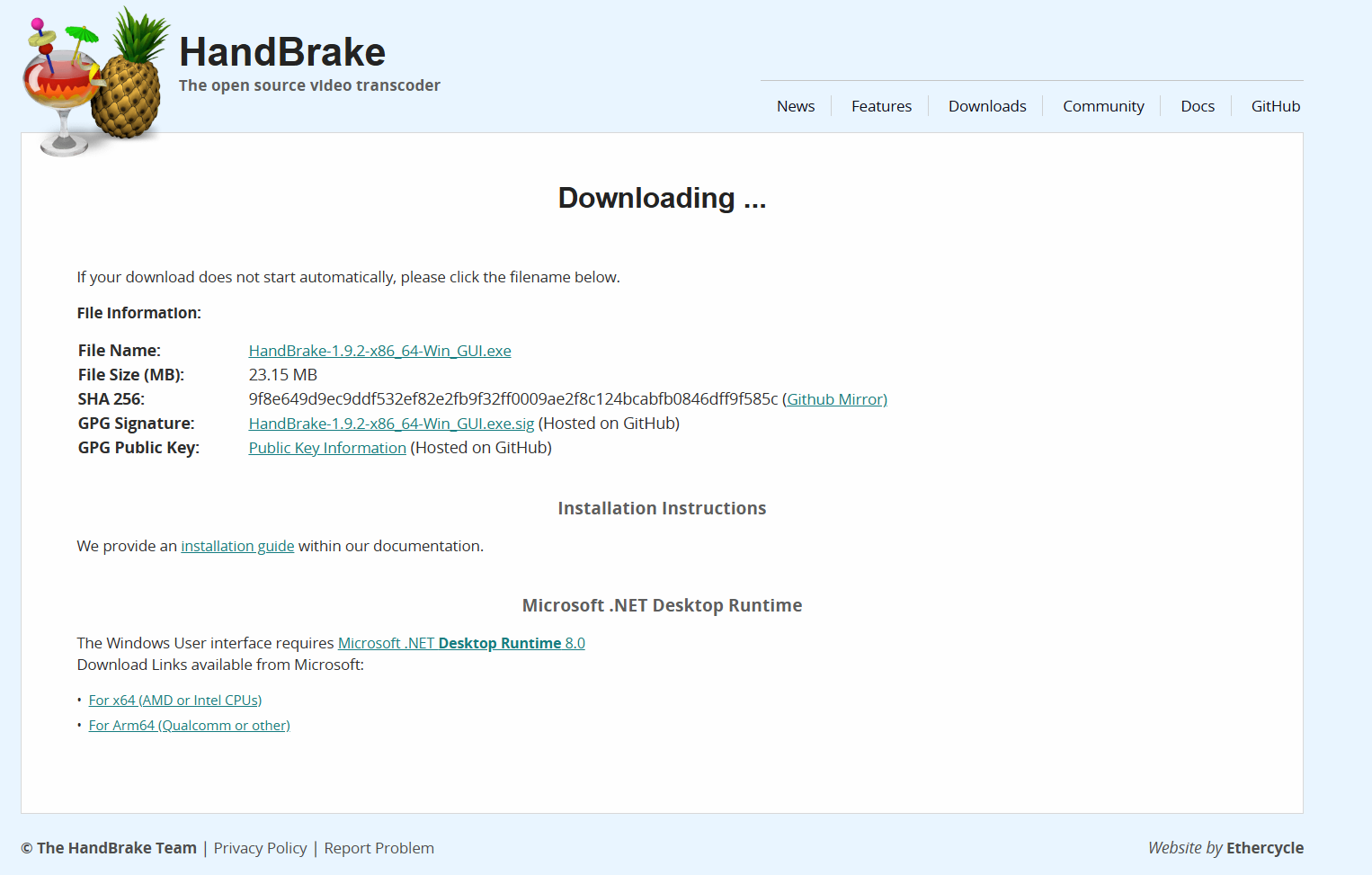Image resolution: width=1372 pixels, height=875 pixels.
Task: Select the For Arm64 (Qualcomm or other) link
Action: point(189,725)
